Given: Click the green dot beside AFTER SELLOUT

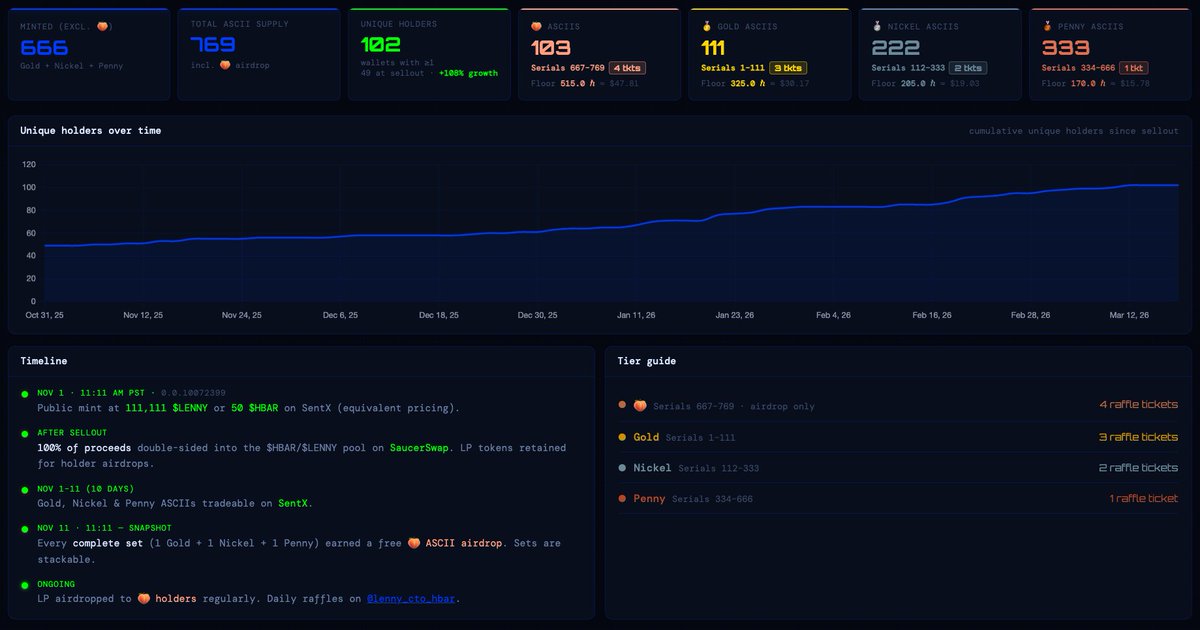Looking at the screenshot, I should tap(24, 433).
